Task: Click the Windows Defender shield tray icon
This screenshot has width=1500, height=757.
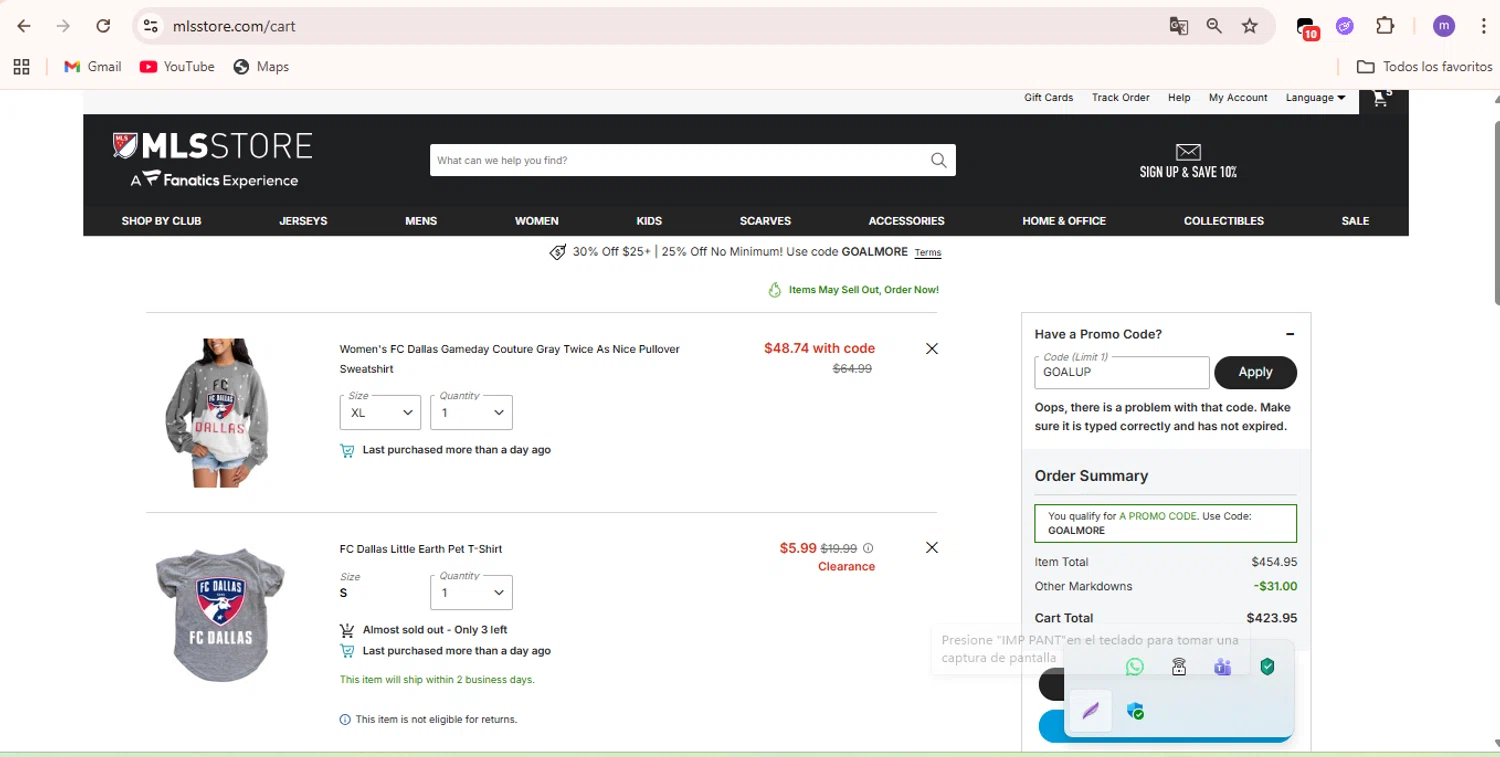Action: point(1135,711)
